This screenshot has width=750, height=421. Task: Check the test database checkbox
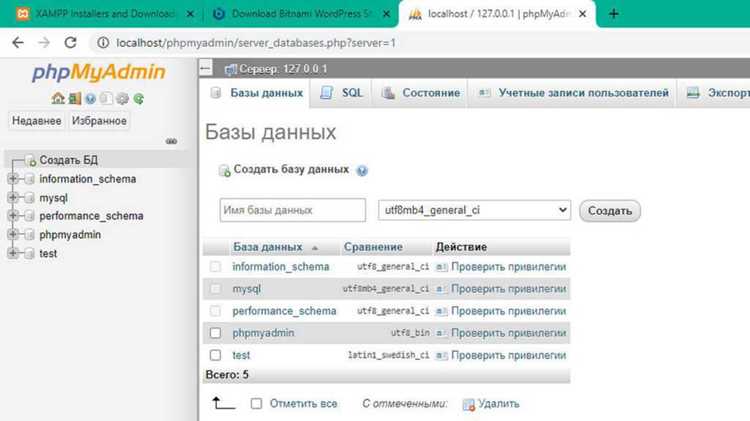(215, 355)
